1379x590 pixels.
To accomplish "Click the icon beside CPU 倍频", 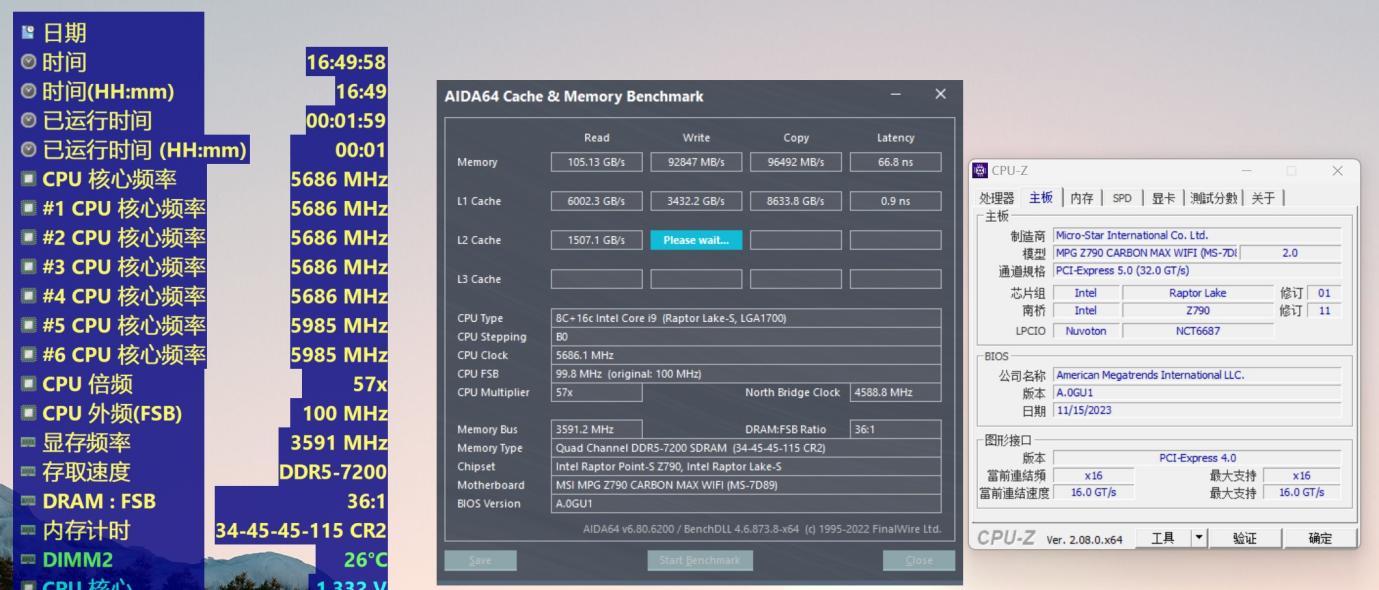I will pyautogui.click(x=28, y=384).
